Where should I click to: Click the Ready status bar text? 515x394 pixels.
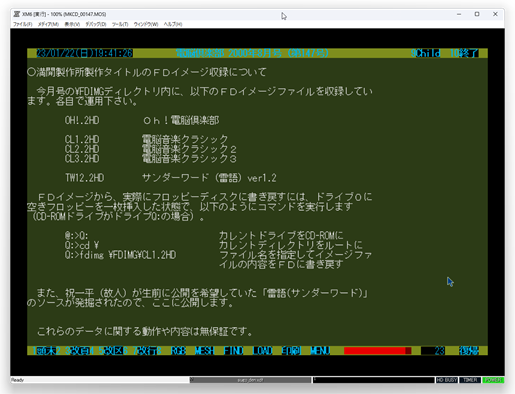point(17,380)
